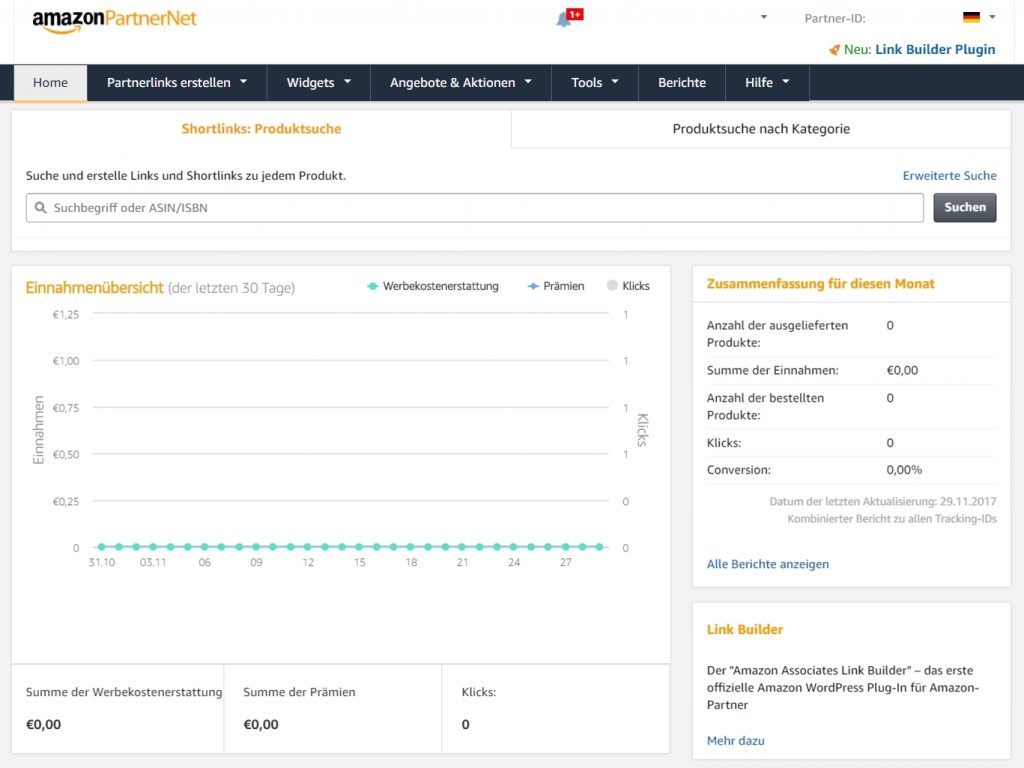
Task: Expand the Hilfe menu
Action: pyautogui.click(x=767, y=82)
